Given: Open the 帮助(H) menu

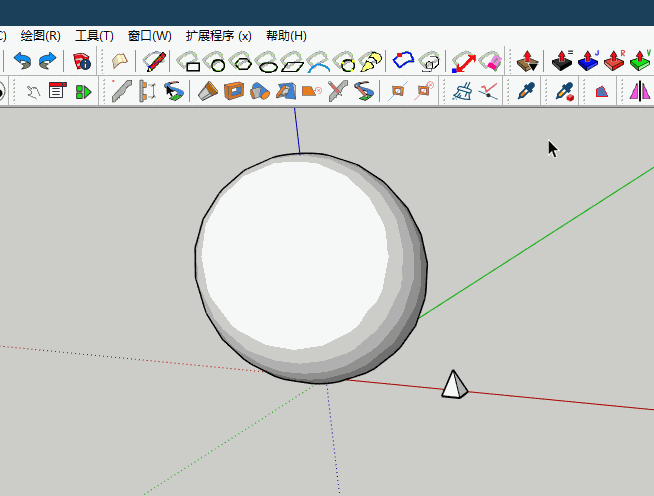Looking at the screenshot, I should click(286, 35).
